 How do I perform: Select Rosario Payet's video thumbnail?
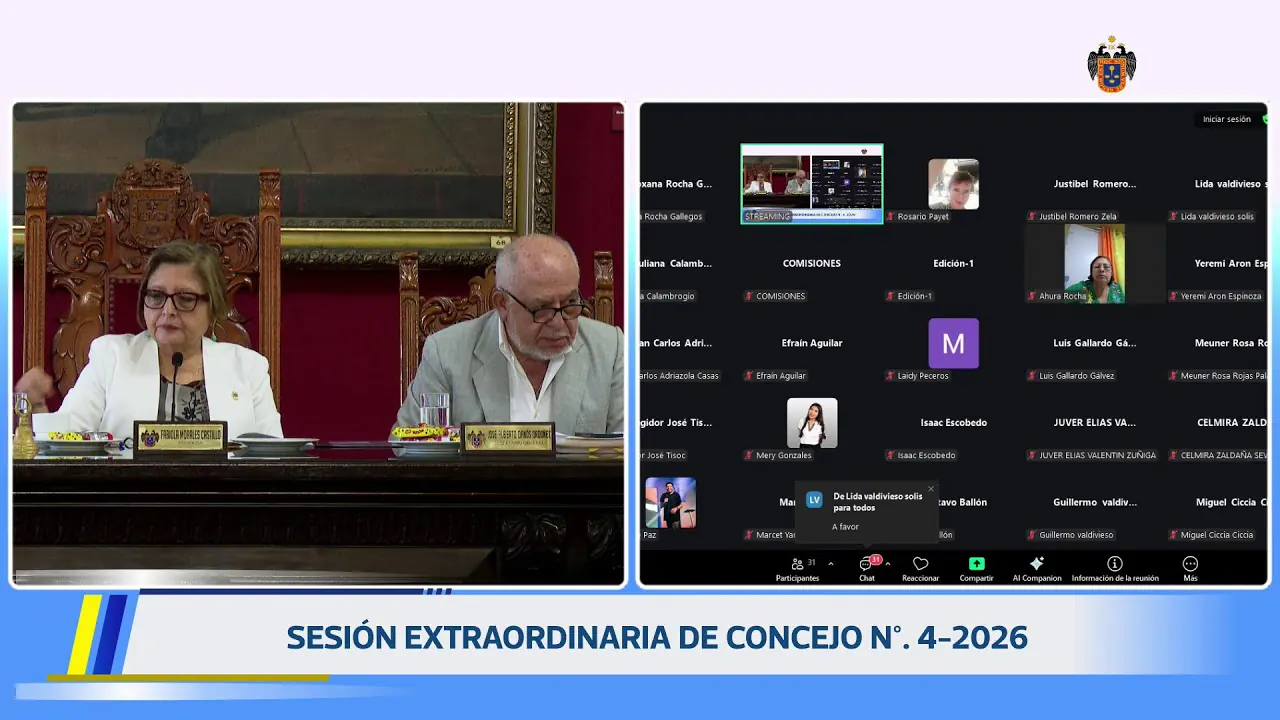tap(953, 184)
